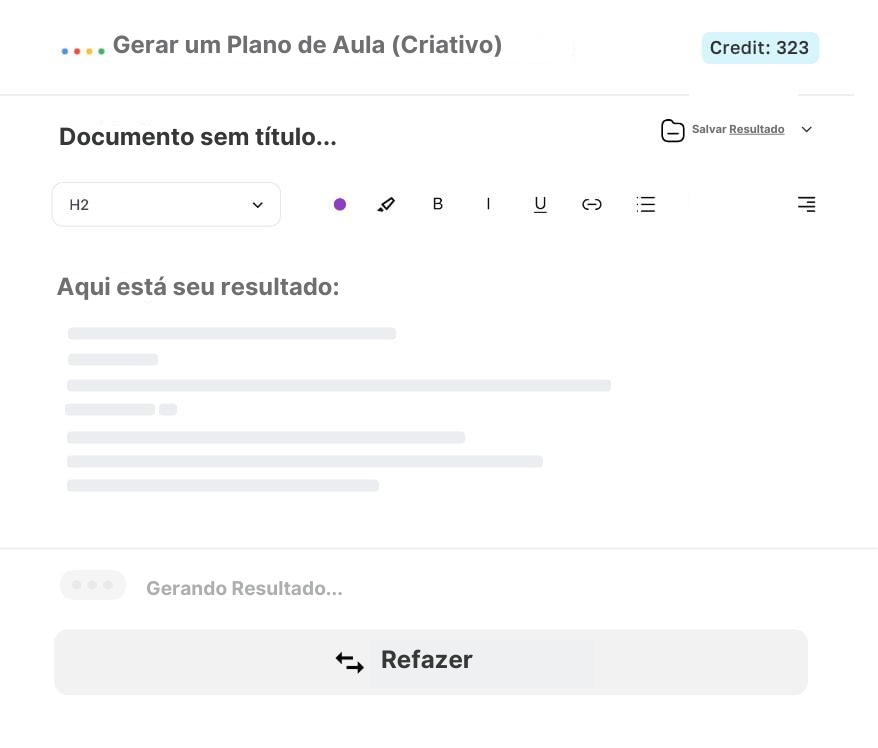Apply purple text color swatch
The width and height of the screenshot is (878, 748).
pyautogui.click(x=340, y=204)
